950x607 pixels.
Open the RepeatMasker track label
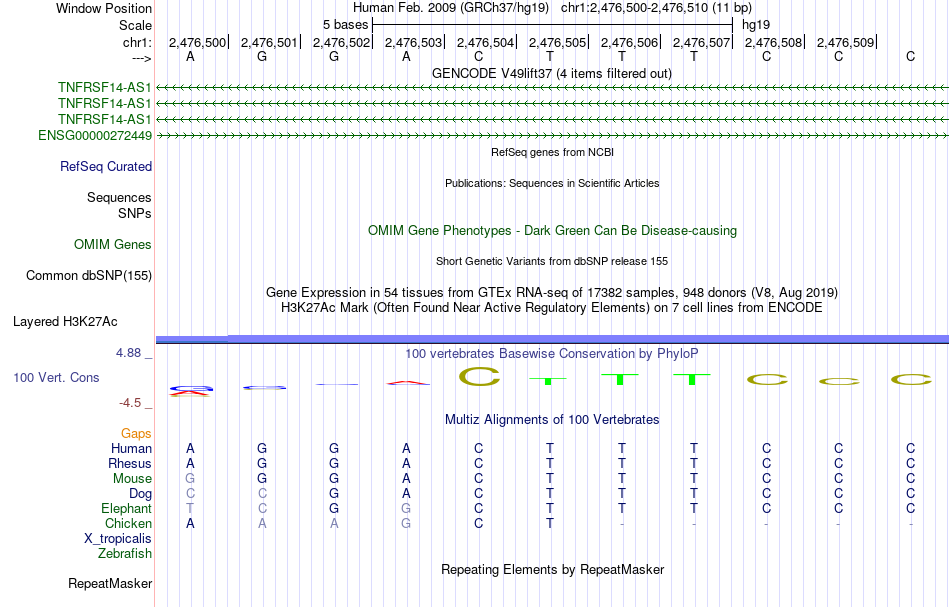coord(110,583)
